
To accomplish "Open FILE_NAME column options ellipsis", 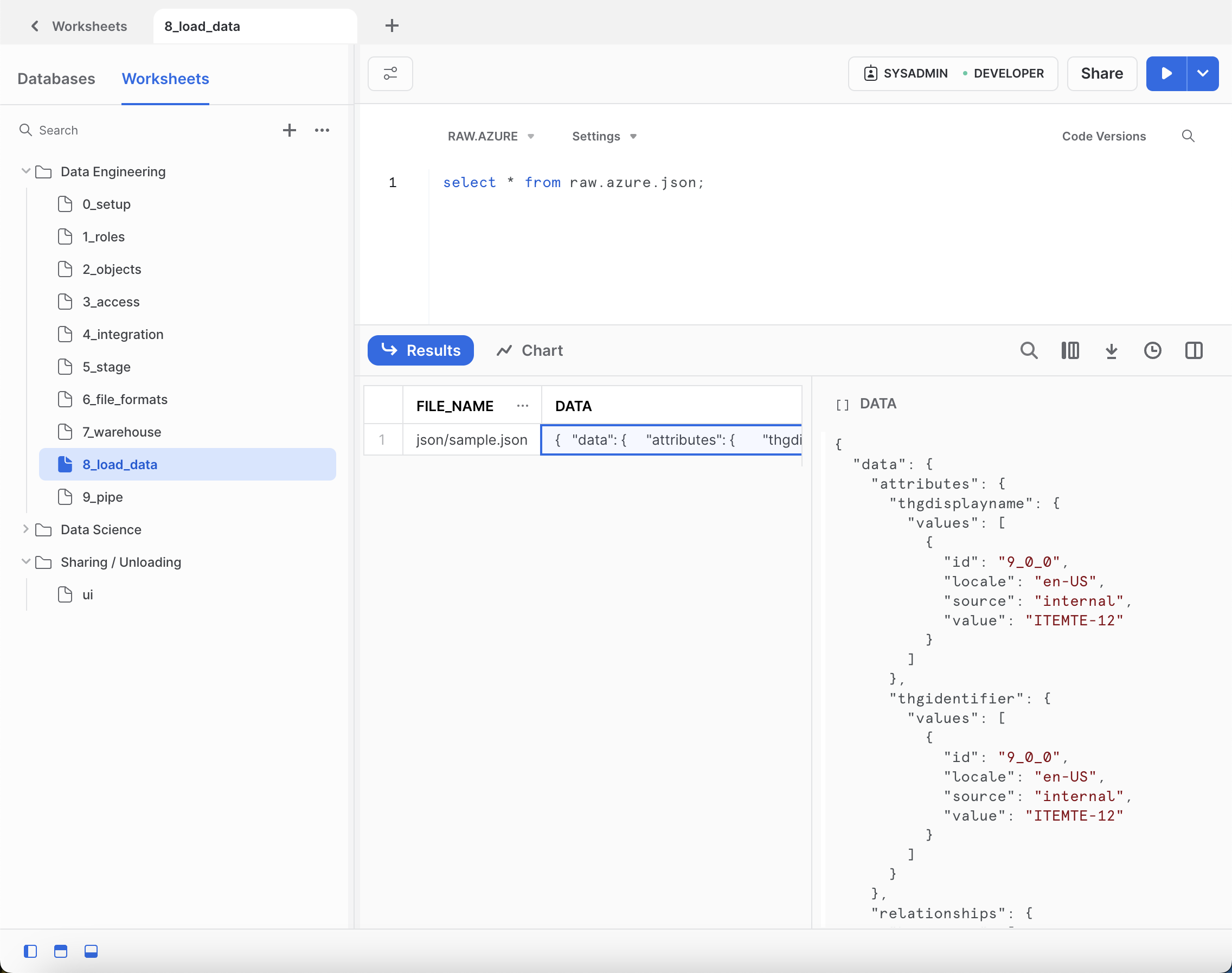I will (522, 406).
